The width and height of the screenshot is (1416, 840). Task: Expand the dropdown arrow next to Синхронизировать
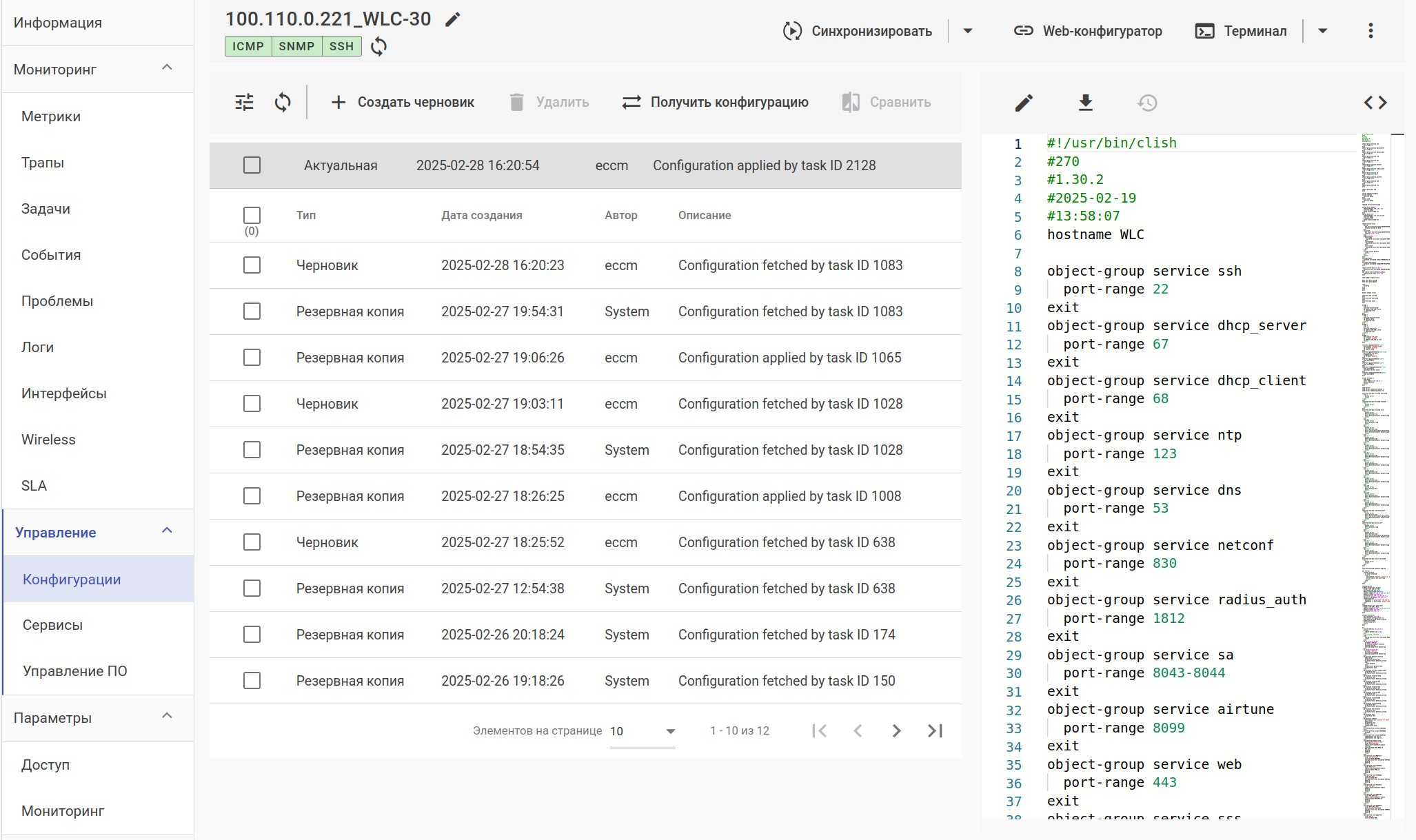pyautogui.click(x=967, y=31)
